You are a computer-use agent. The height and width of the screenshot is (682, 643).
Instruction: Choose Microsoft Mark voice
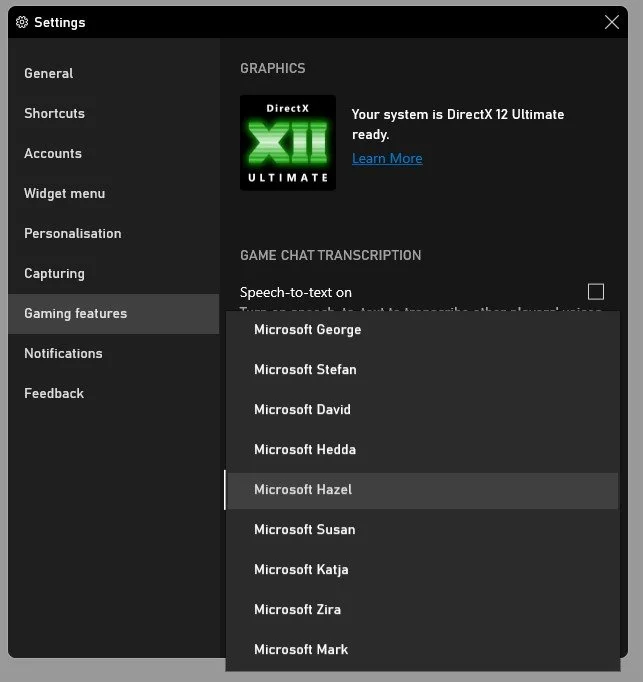coord(422,650)
